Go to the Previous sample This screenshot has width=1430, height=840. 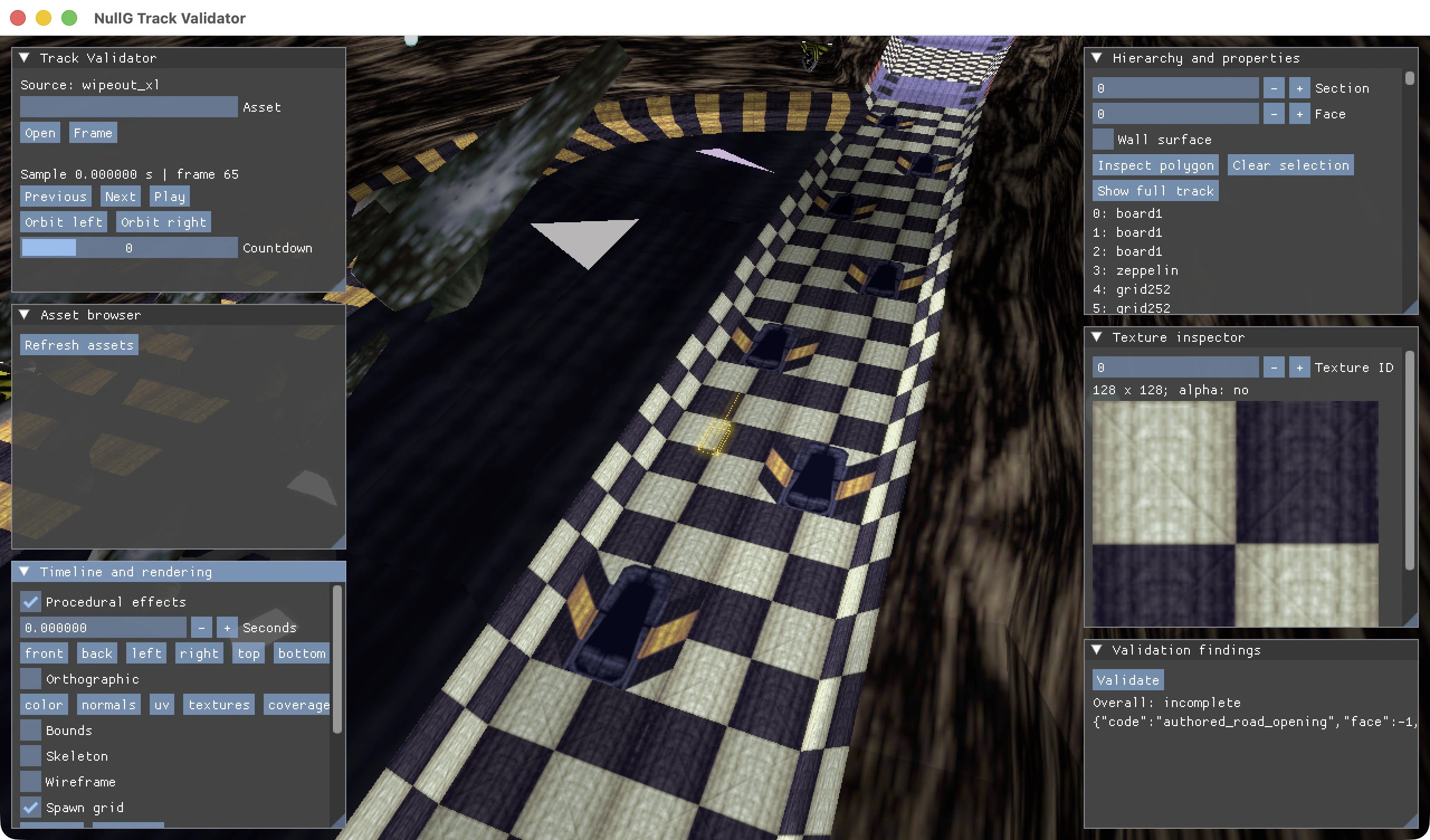pyautogui.click(x=56, y=197)
